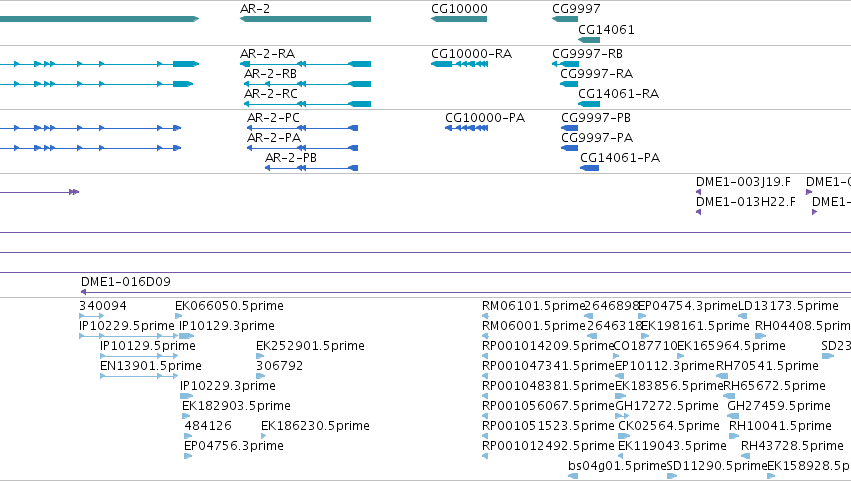851x481 pixels.
Task: Click CG10000-PA coding sequence
Action: [x=466, y=128]
